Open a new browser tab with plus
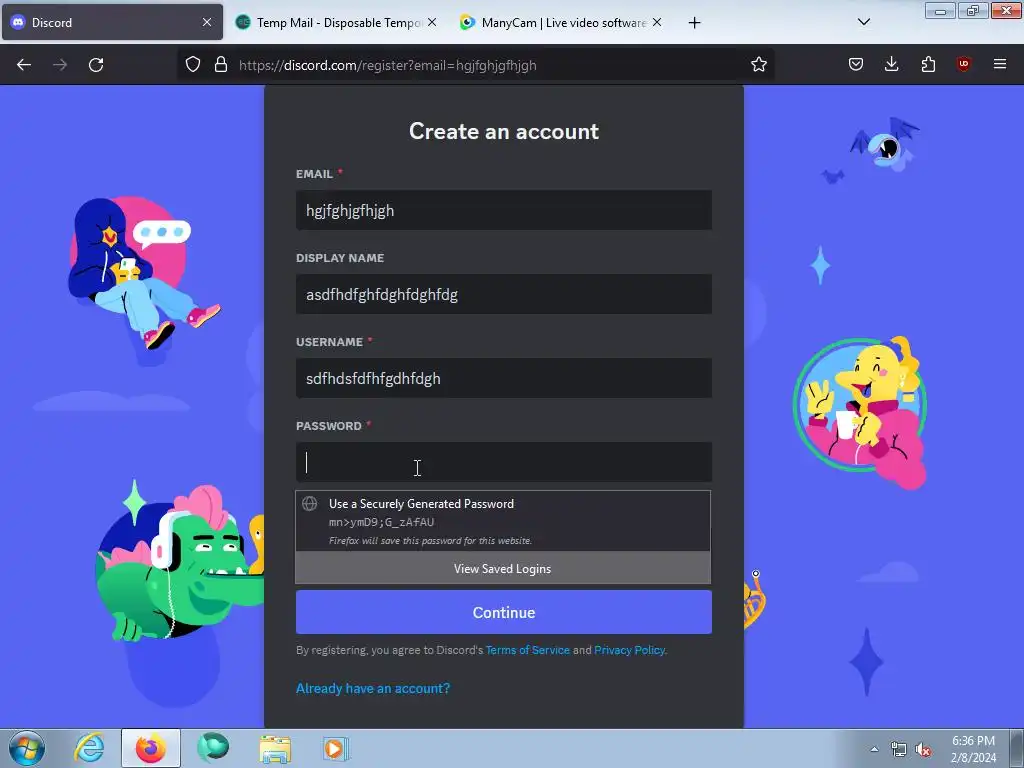The image size is (1024, 768). click(694, 23)
